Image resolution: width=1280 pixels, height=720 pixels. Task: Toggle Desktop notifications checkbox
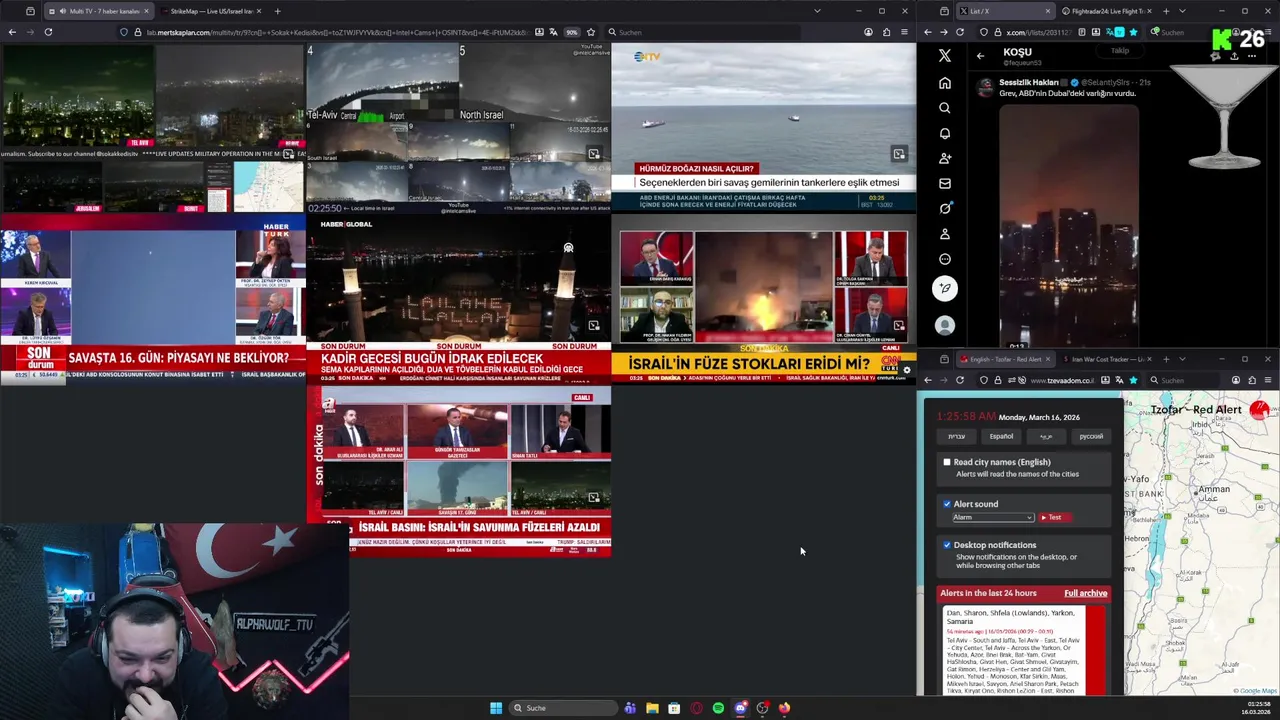(x=947, y=545)
